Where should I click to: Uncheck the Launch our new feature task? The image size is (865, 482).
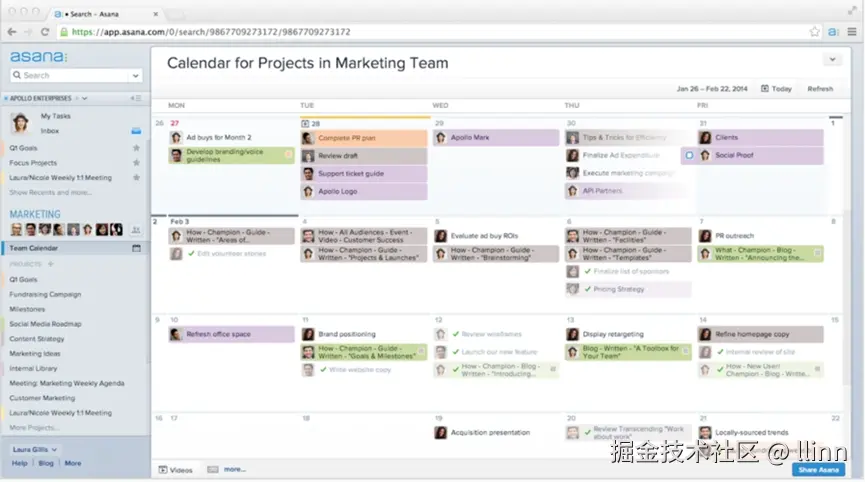(x=456, y=352)
